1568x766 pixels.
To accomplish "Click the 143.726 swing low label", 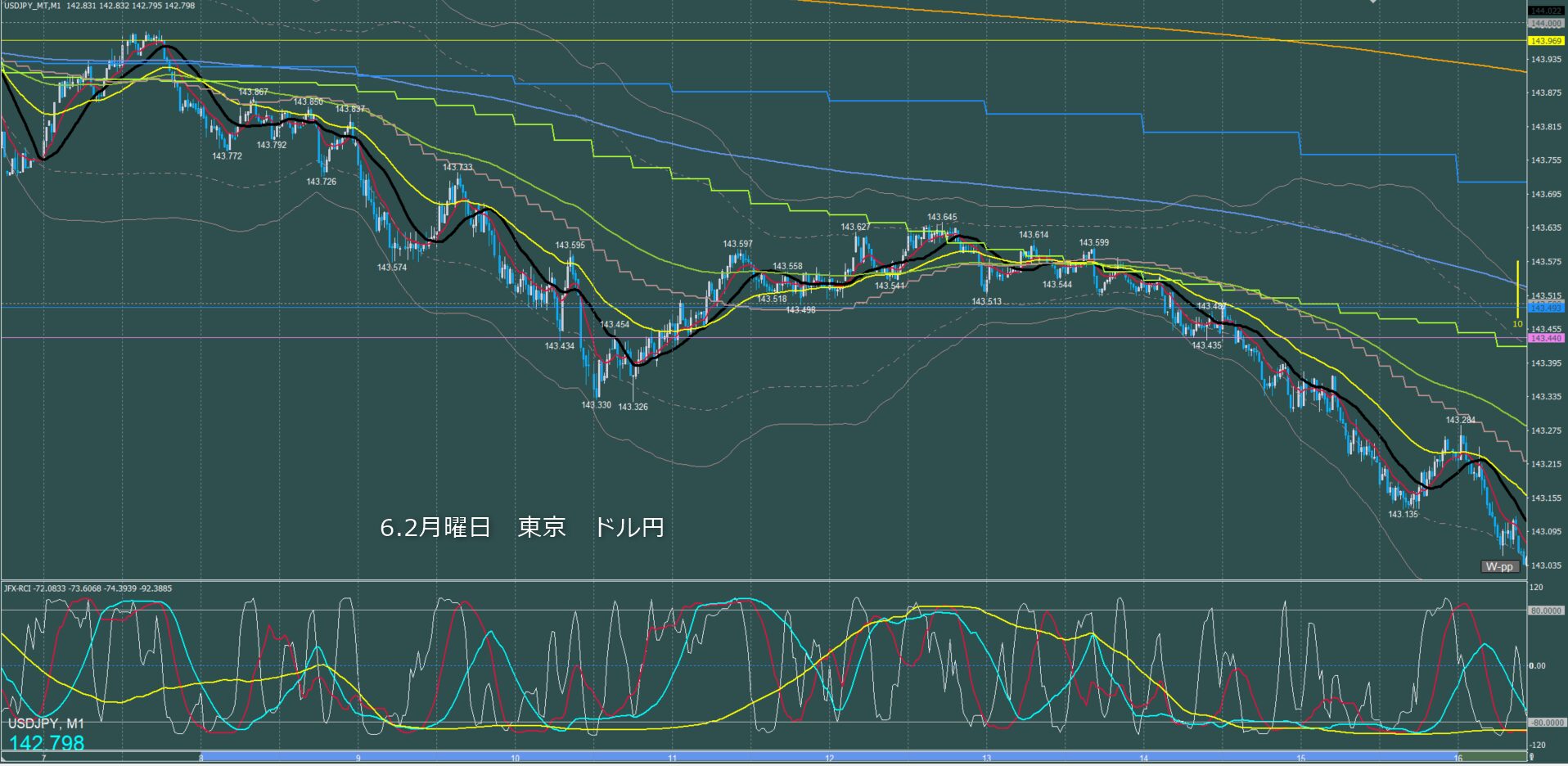I will 321,181.
